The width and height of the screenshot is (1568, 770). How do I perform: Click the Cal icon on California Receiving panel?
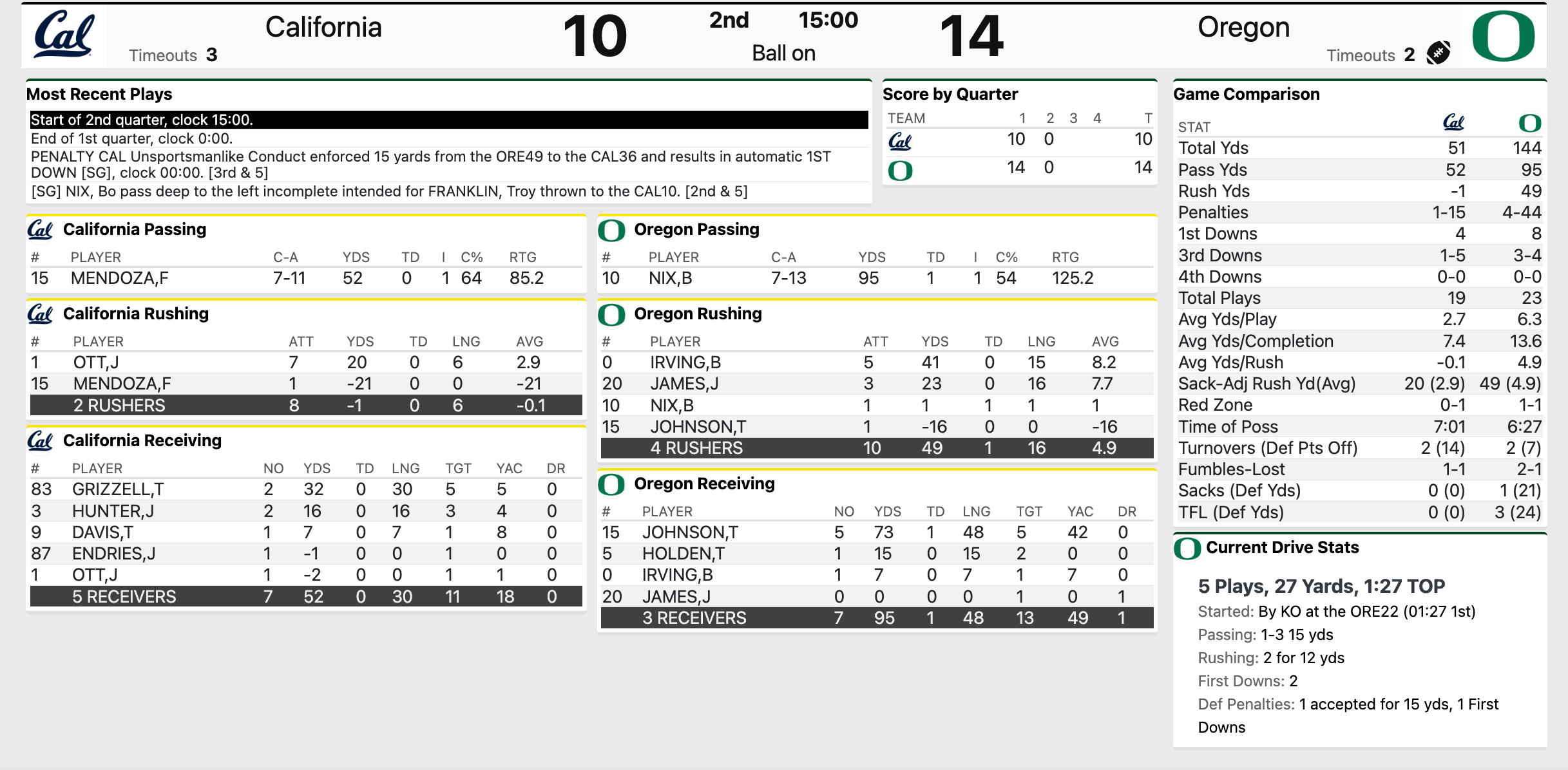pyautogui.click(x=40, y=440)
